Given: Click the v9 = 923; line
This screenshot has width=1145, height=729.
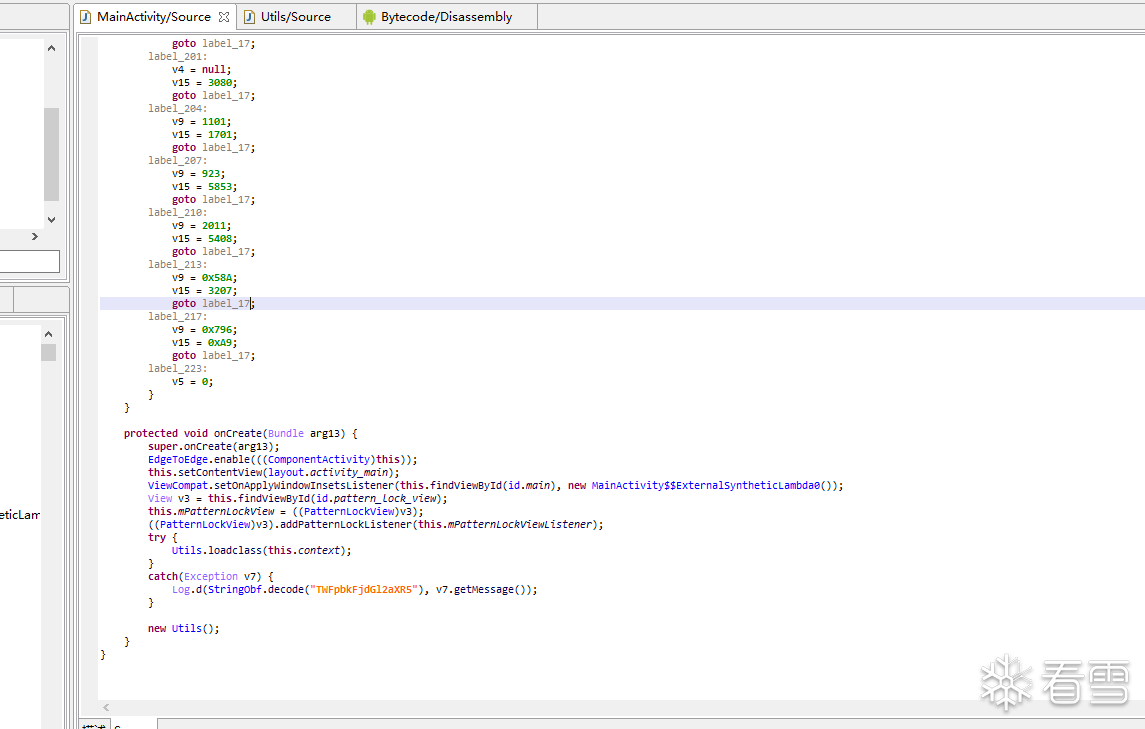Looking at the screenshot, I should [199, 173].
